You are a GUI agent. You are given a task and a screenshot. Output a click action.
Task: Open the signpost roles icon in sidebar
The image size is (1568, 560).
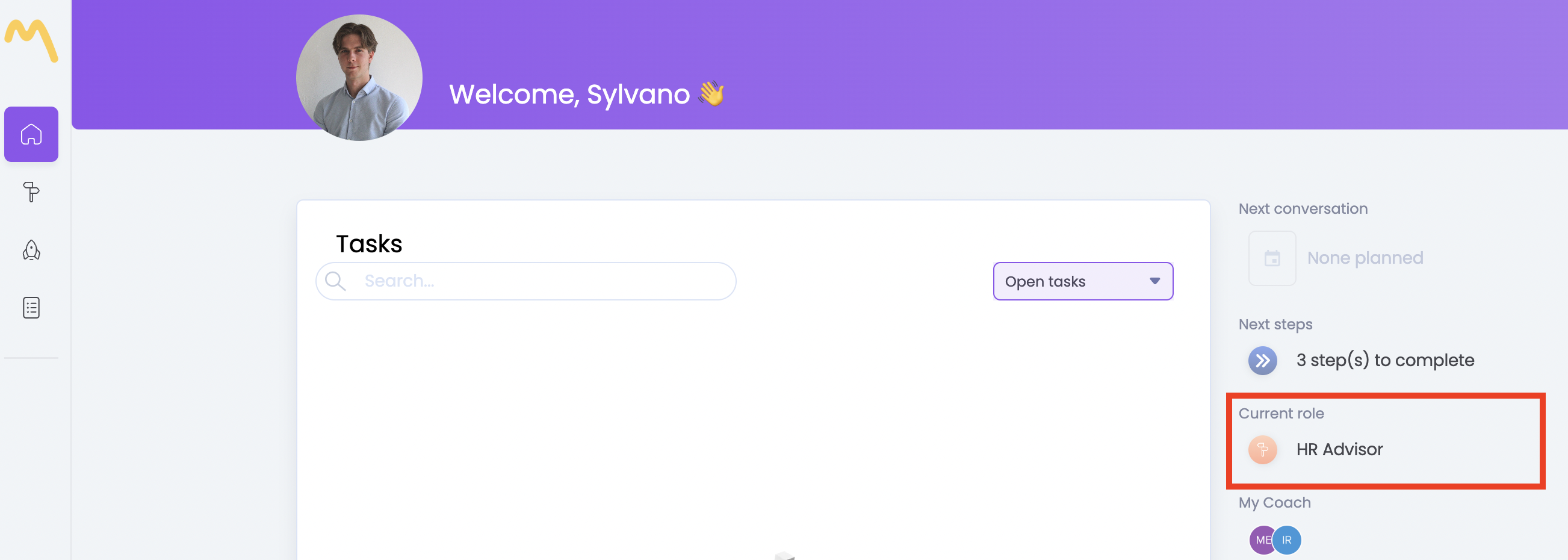31,191
